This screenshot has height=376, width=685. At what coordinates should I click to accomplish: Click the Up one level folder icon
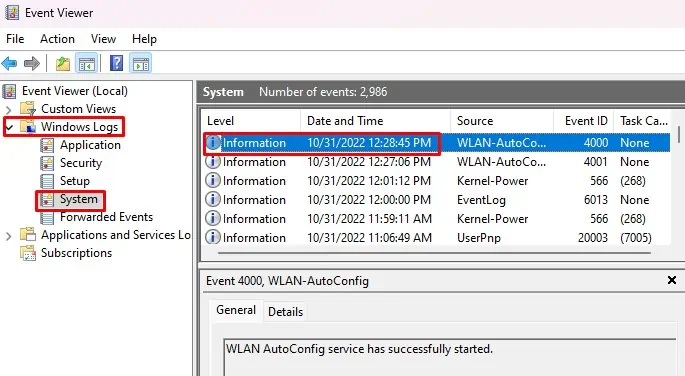tap(63, 64)
